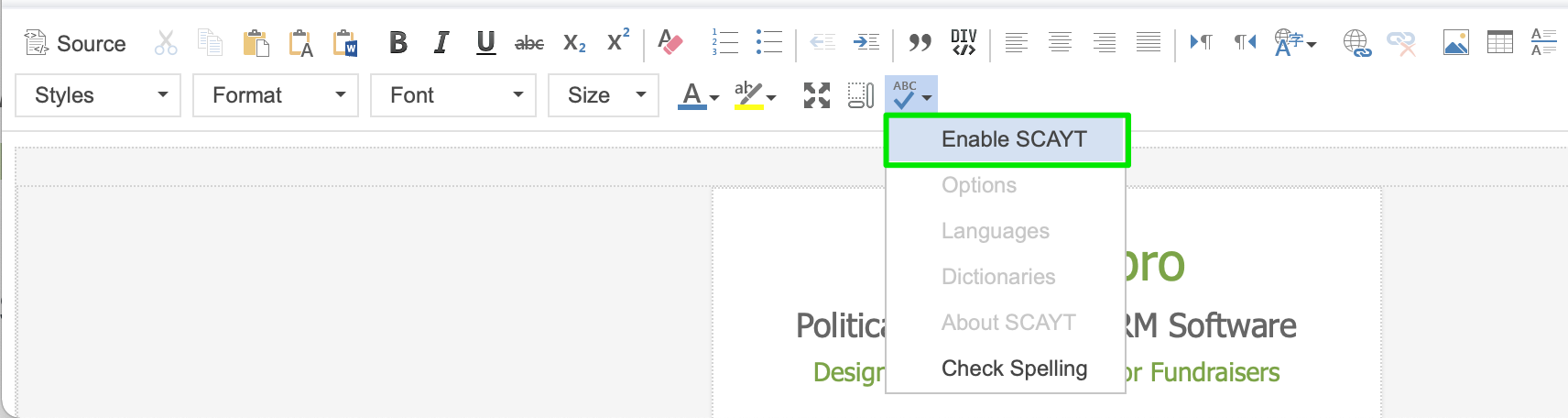1568x418 pixels.
Task: Click the Unlink icon
Action: point(1400,43)
